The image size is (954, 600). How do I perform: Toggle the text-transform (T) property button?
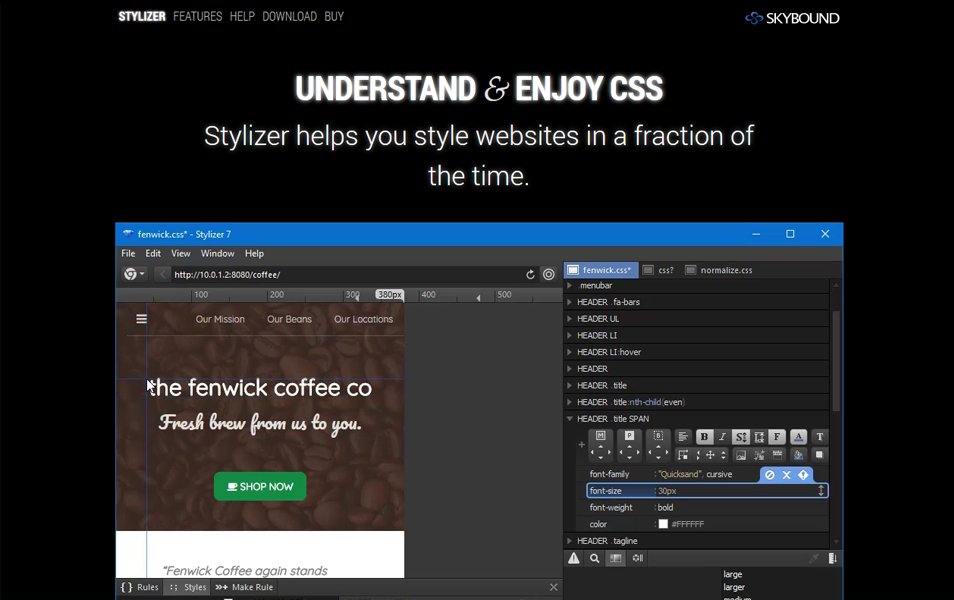(x=820, y=437)
